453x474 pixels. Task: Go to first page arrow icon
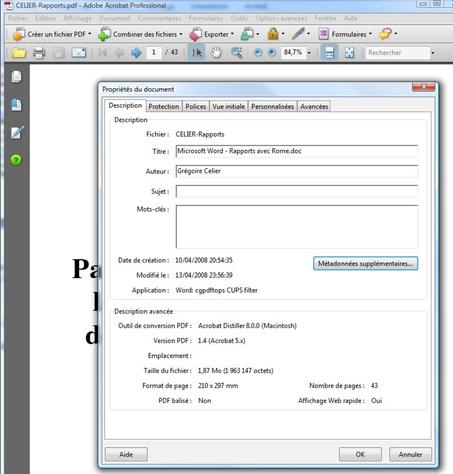point(103,53)
